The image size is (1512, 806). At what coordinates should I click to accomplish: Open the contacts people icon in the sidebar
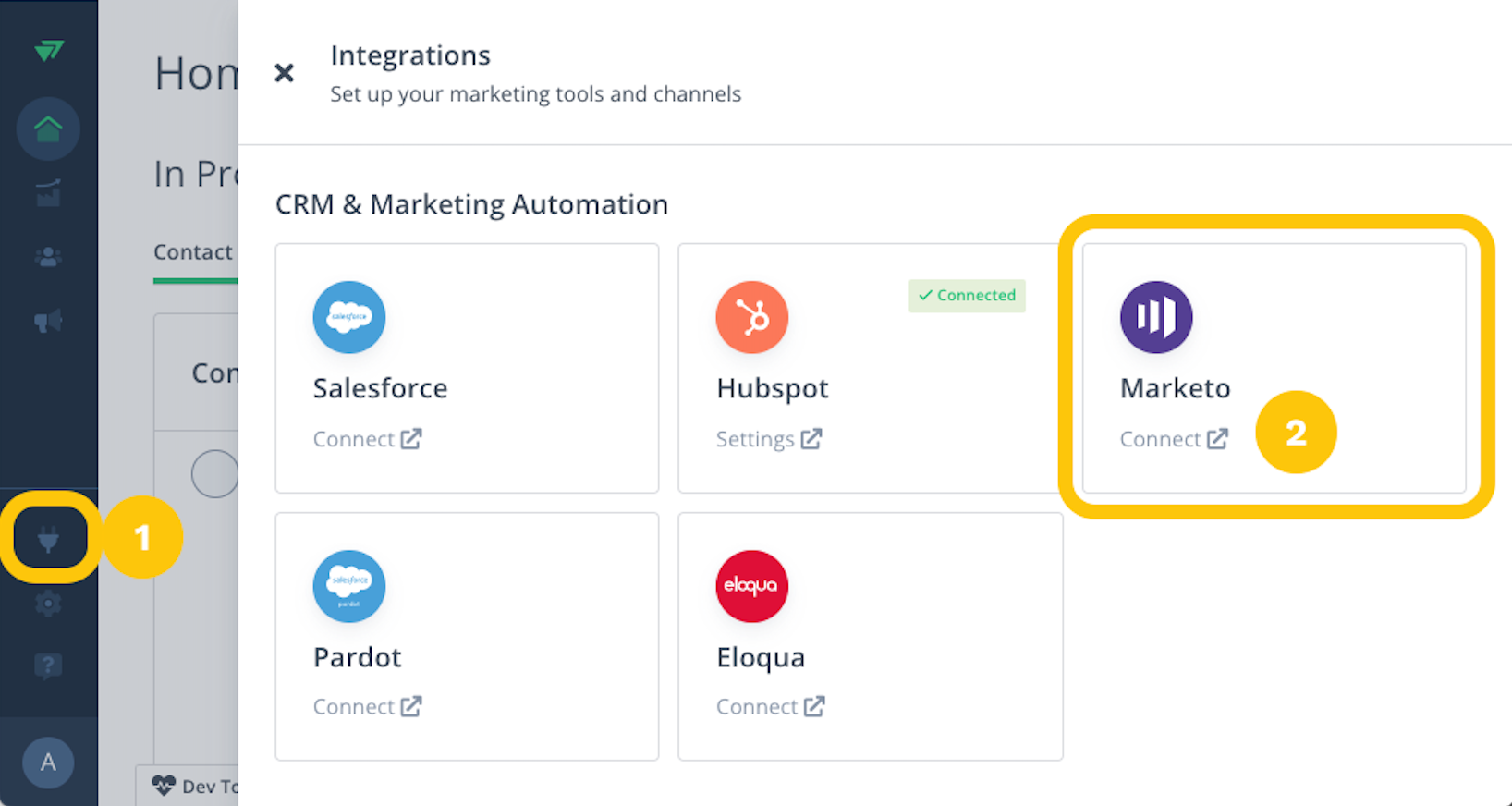48,257
